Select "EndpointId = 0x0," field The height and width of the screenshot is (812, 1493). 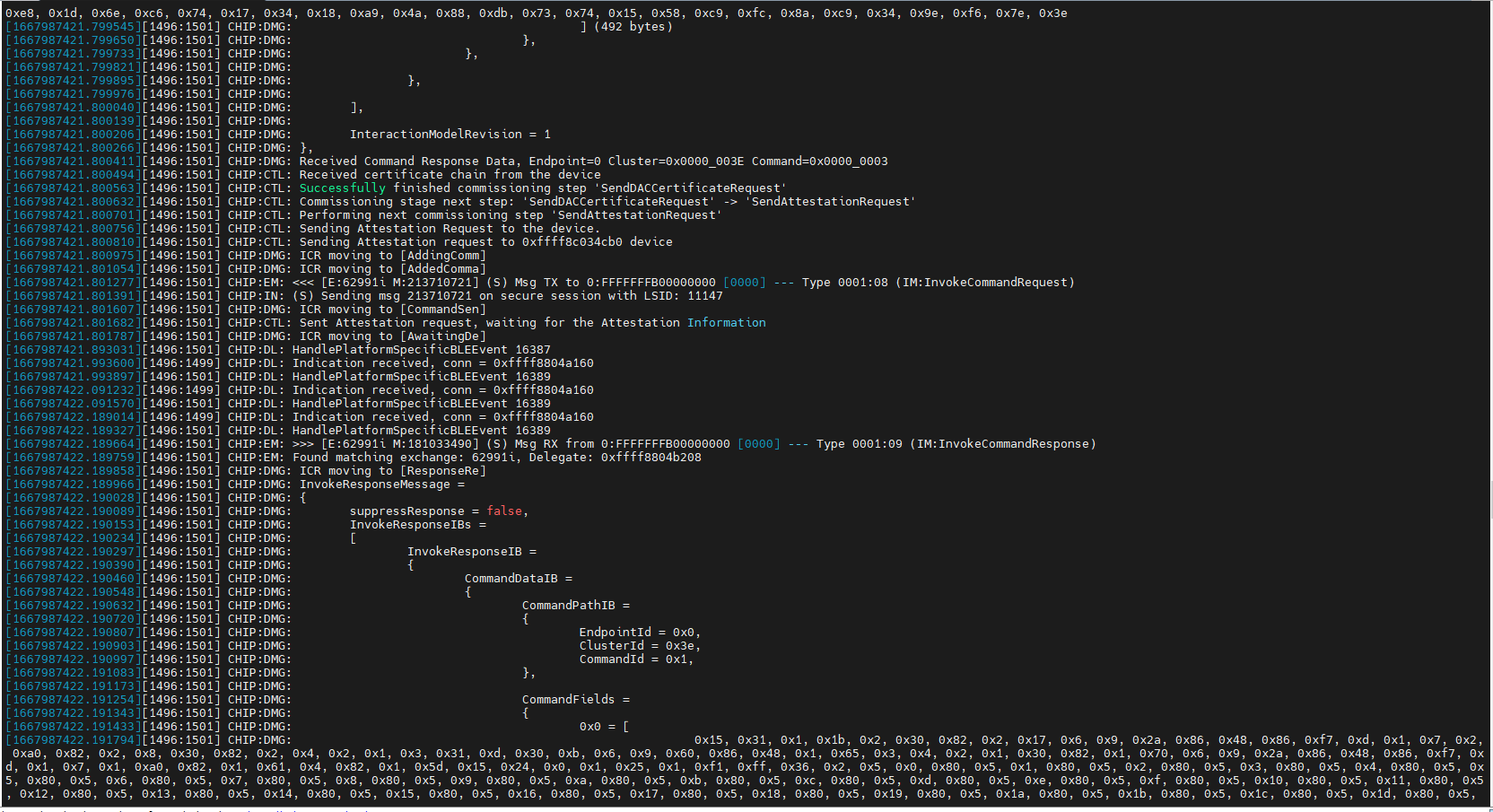pyautogui.click(x=641, y=633)
